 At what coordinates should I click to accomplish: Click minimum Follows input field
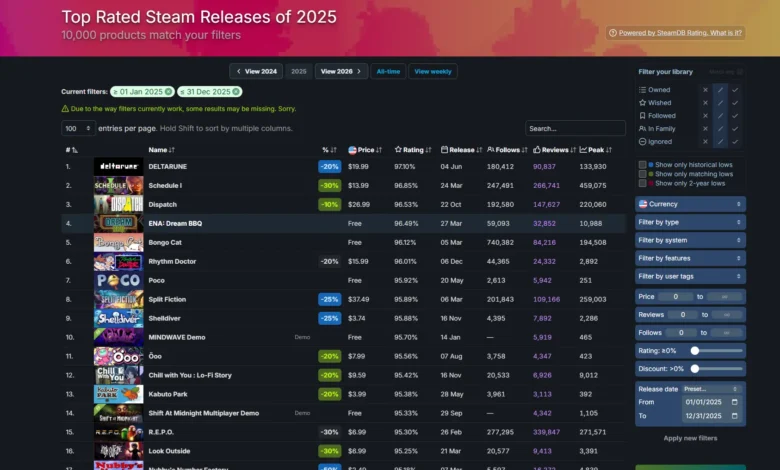(x=681, y=333)
